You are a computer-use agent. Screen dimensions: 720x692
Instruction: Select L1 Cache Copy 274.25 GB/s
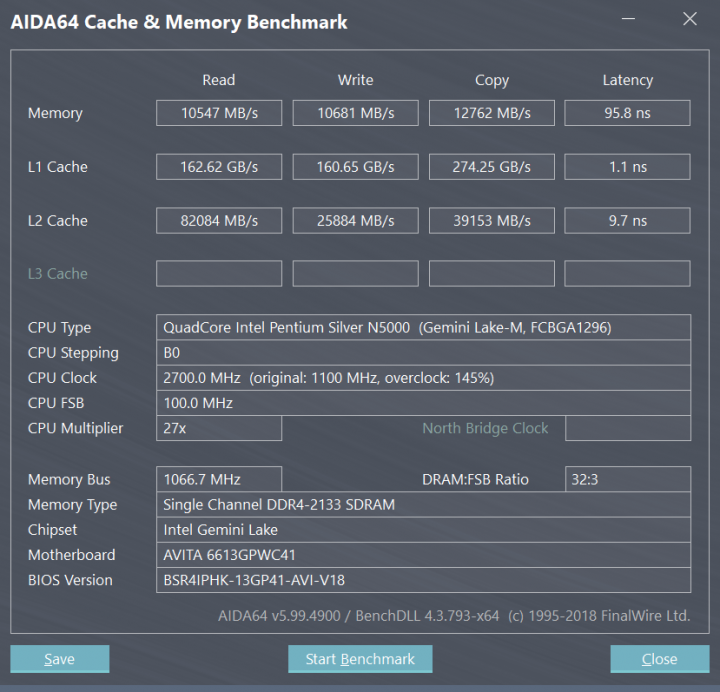click(x=492, y=167)
